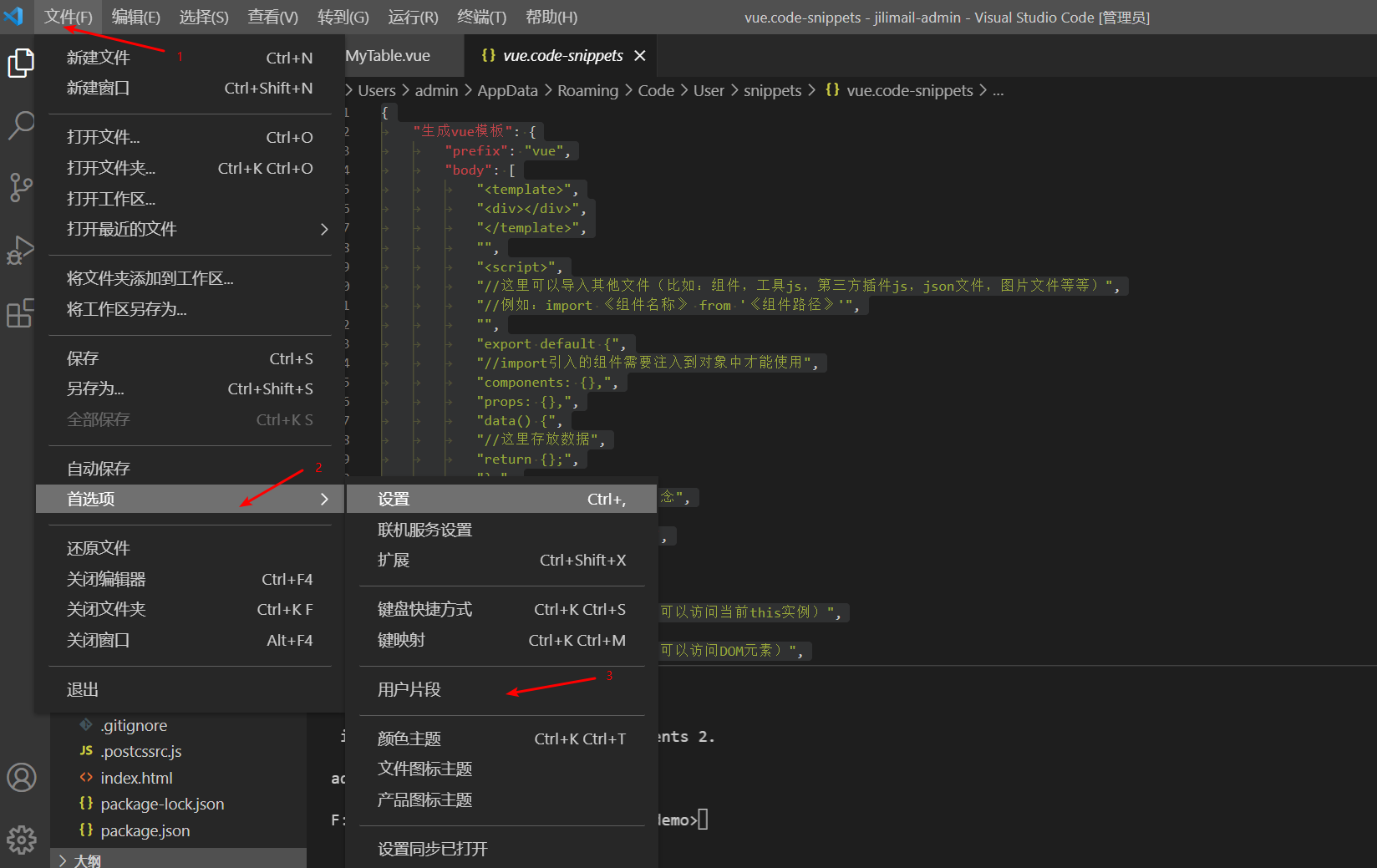Choose 新建文件 from the file menu
Screen dimensions: 1377x868
(191, 58)
